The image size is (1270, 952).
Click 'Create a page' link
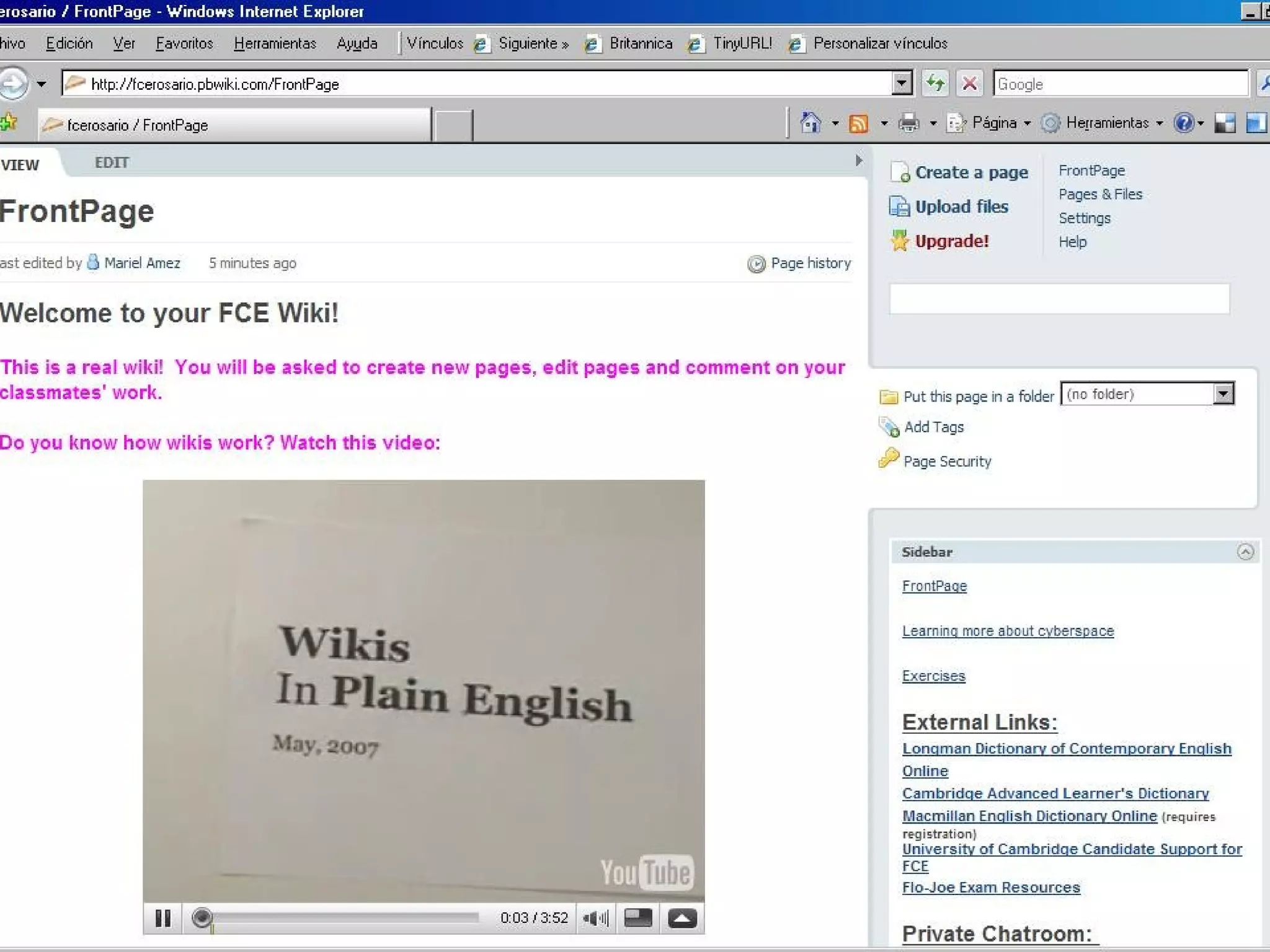pyautogui.click(x=971, y=172)
